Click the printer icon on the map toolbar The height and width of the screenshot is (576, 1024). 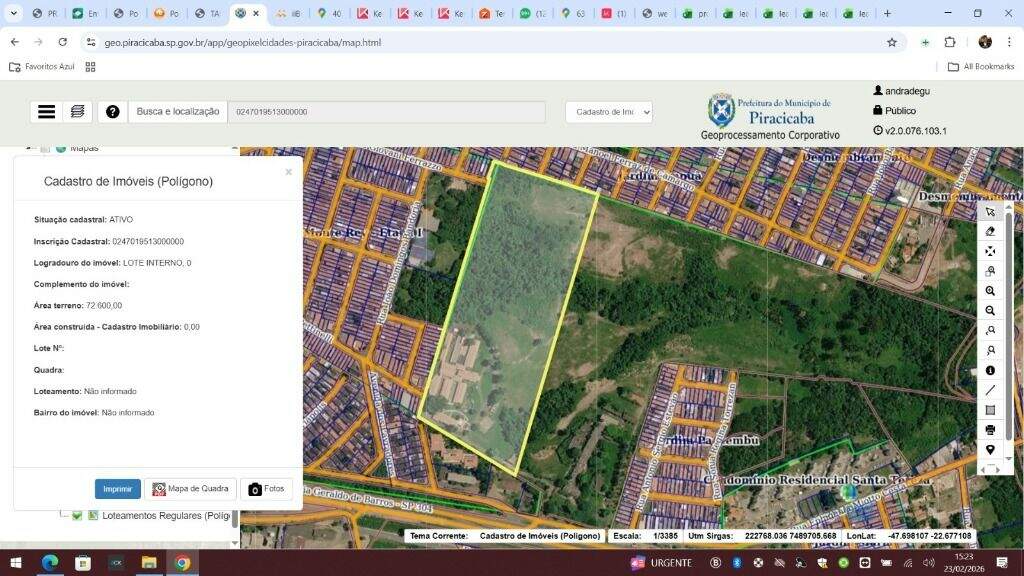990,430
